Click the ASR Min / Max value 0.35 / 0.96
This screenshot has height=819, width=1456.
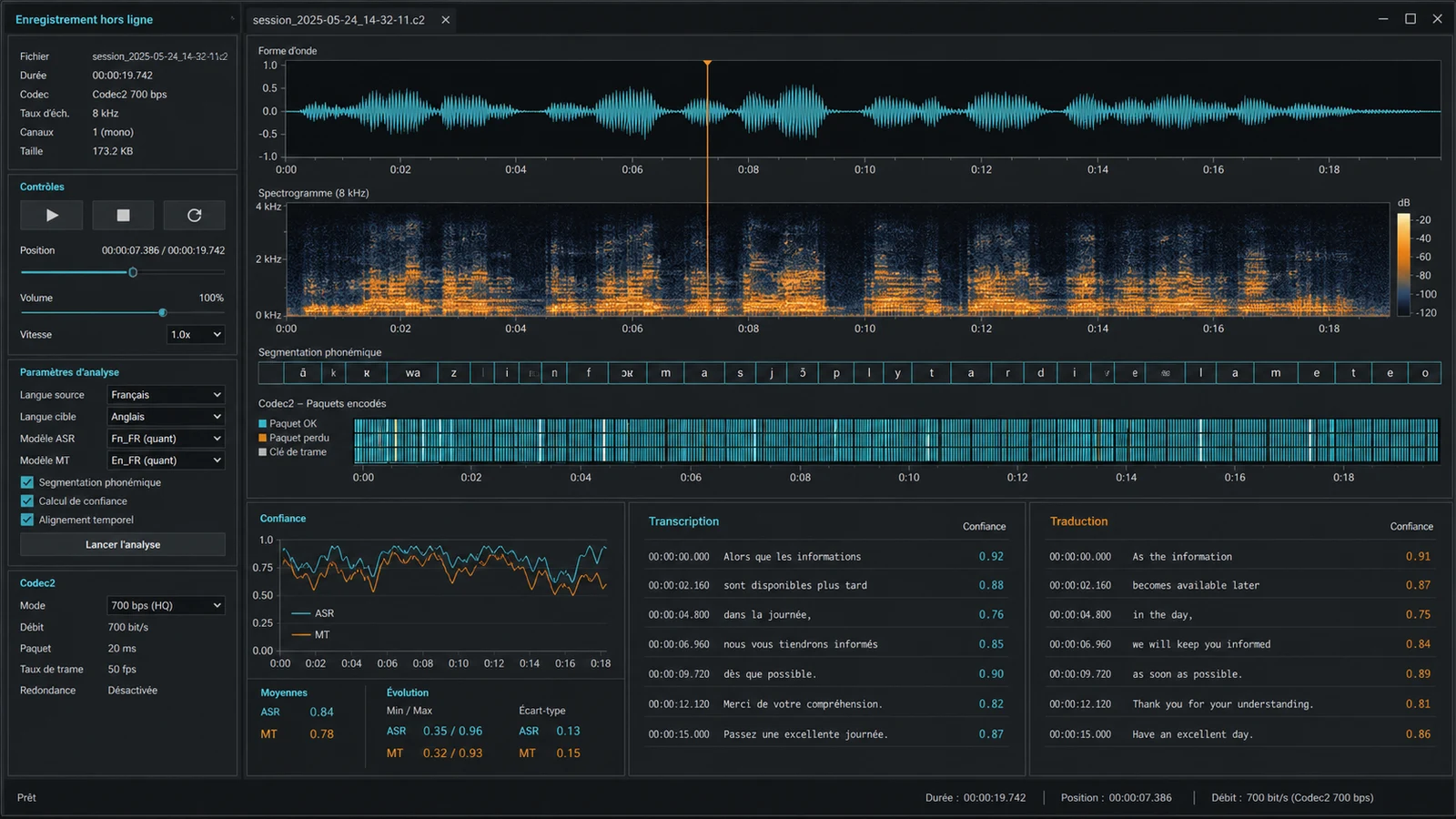point(452,732)
